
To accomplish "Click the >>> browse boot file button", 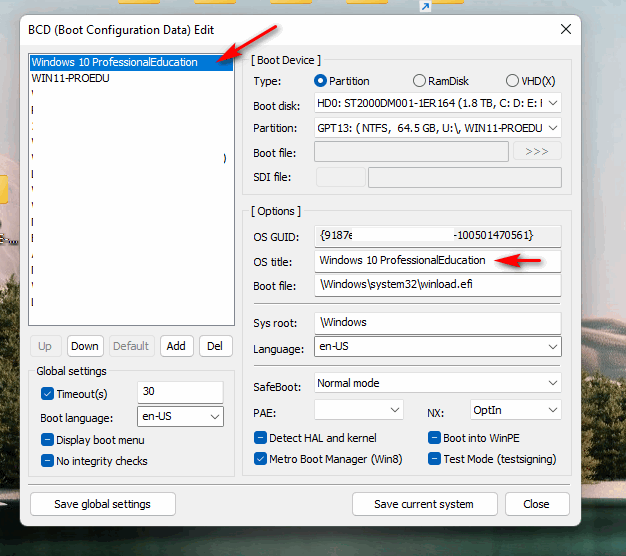I will pos(537,151).
